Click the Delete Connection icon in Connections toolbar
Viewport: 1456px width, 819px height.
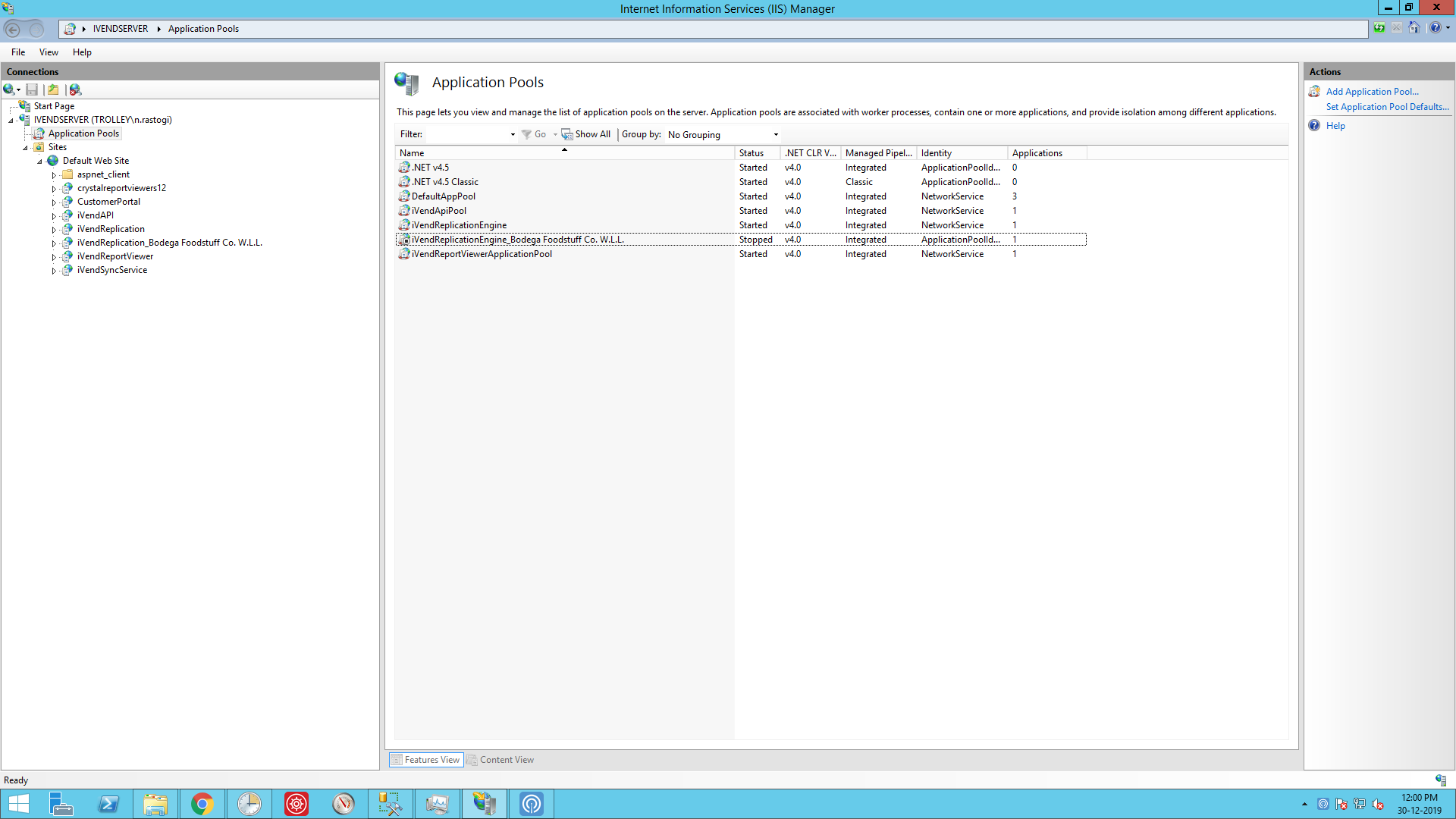[x=75, y=89]
